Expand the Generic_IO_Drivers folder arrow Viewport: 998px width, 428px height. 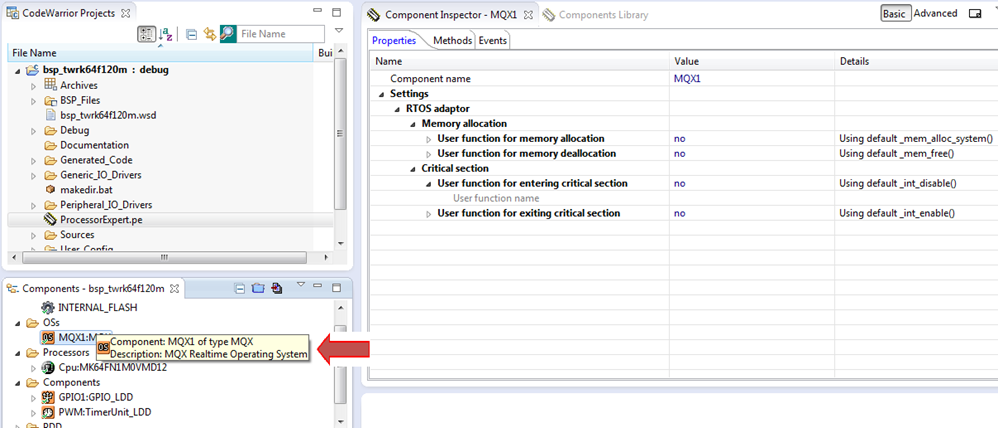point(34,175)
